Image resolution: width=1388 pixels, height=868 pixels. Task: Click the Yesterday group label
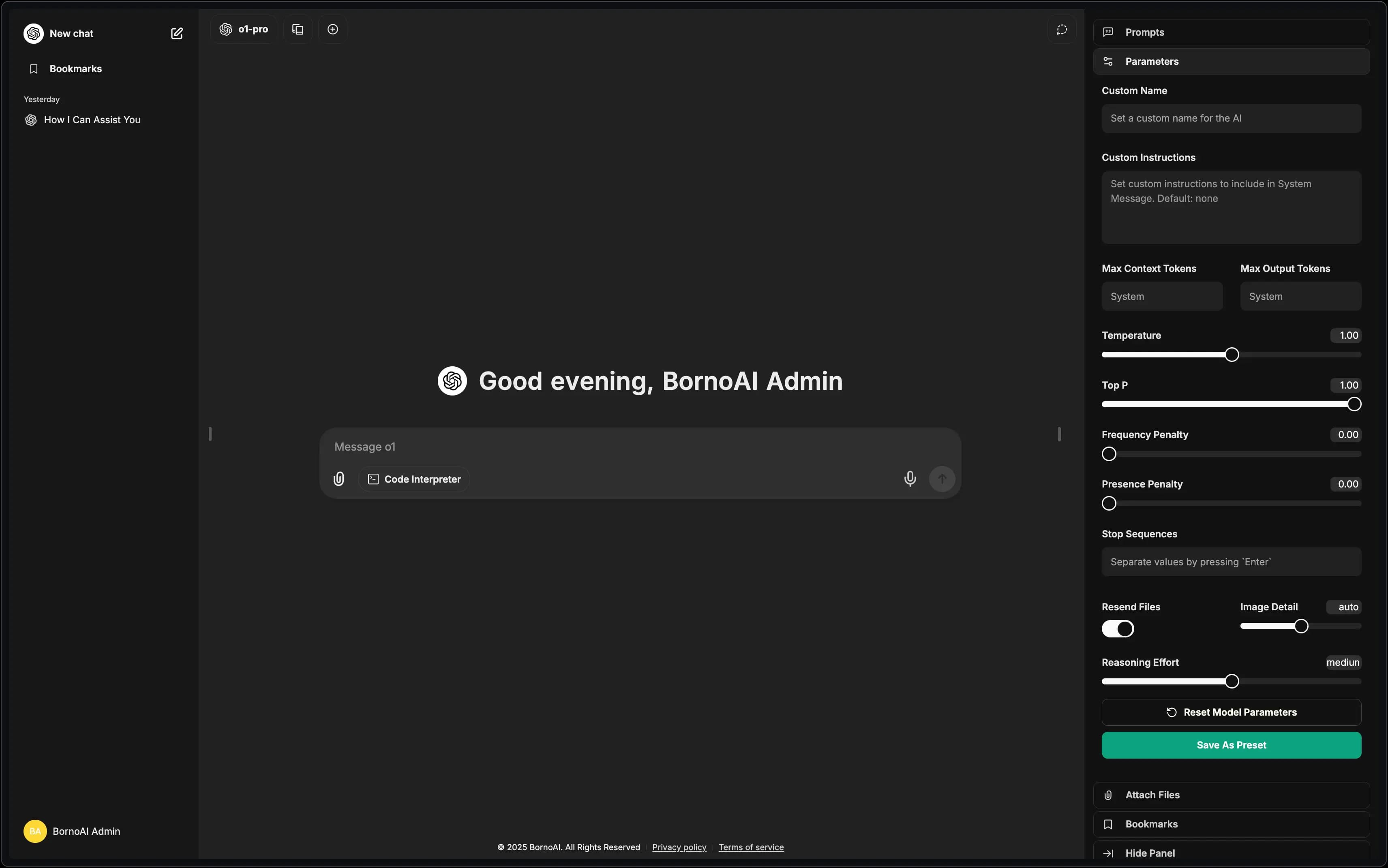41,99
